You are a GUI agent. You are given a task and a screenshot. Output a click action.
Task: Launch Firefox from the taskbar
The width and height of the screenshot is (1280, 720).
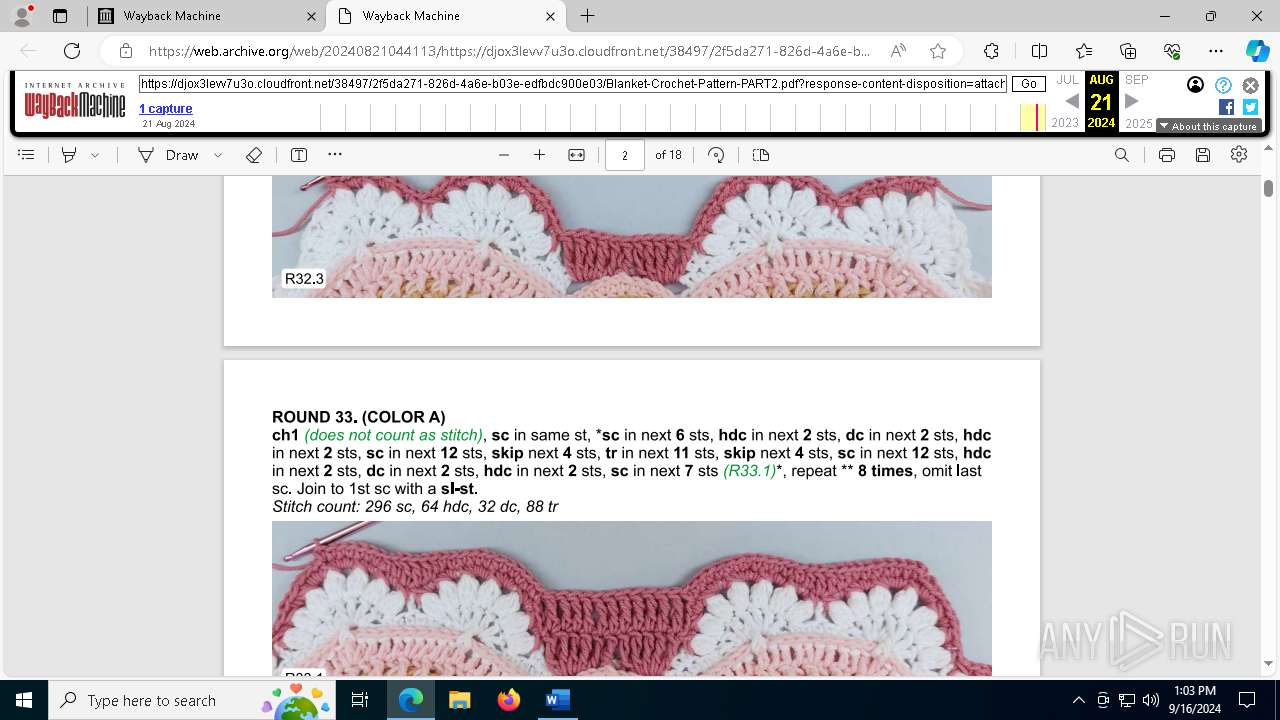coord(509,700)
